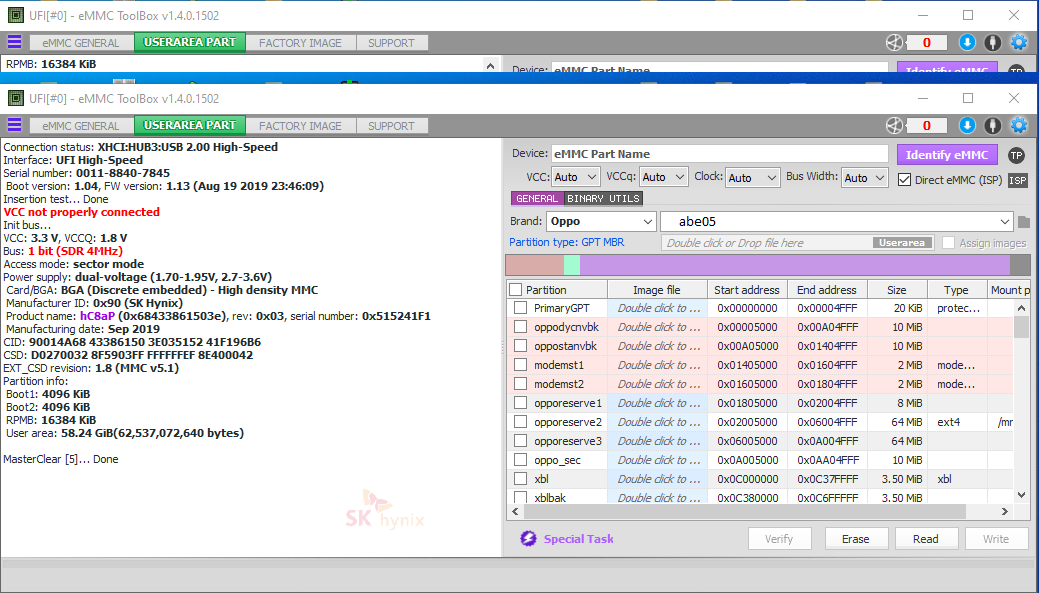The image size is (1039, 593).
Task: Tick the opporeserve2 partition checkbox
Action: pyautogui.click(x=520, y=422)
